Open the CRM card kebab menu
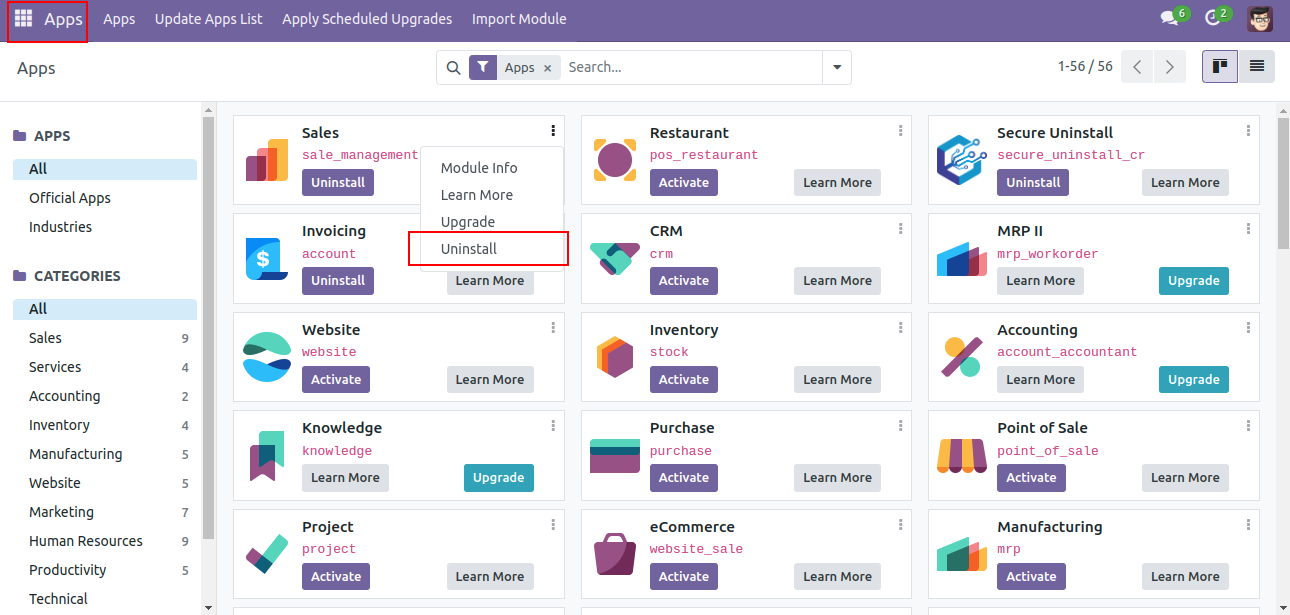This screenshot has width=1290, height=615. [x=900, y=229]
